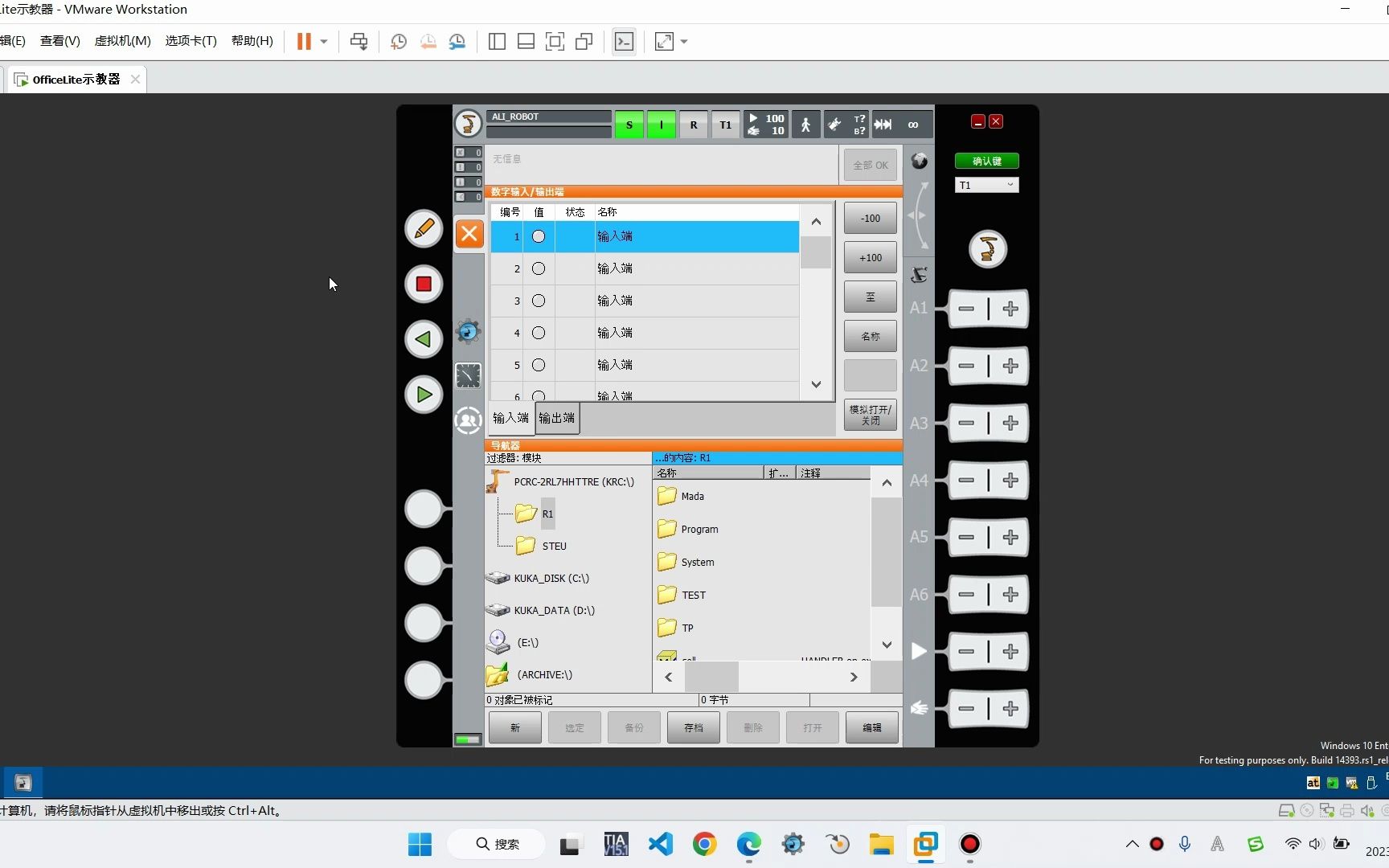Open the VMware power pause dropdown arrow
Screen dimensions: 1389x868
pyautogui.click(x=324, y=42)
